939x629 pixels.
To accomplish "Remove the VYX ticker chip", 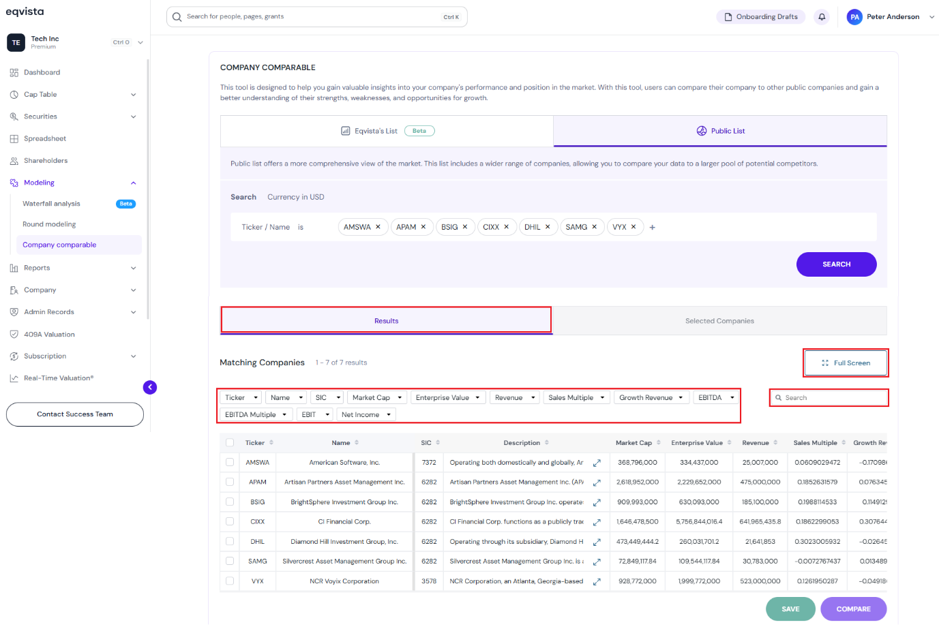I will pyautogui.click(x=634, y=227).
